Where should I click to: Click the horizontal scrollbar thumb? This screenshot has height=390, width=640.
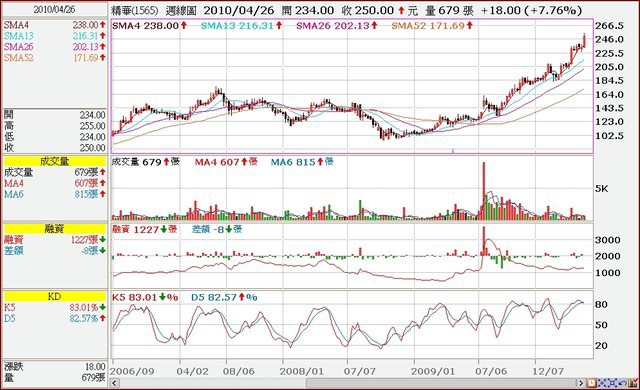441,383
